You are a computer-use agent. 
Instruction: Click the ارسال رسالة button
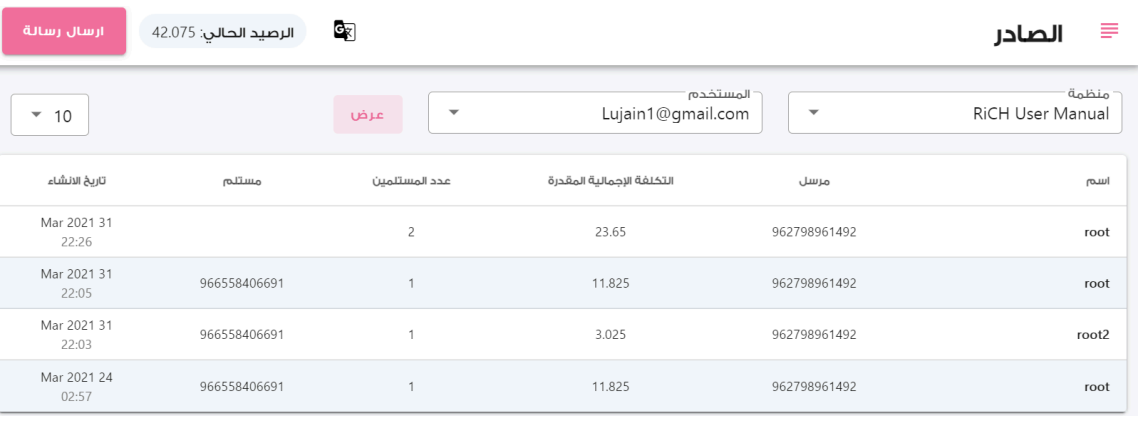coord(64,31)
